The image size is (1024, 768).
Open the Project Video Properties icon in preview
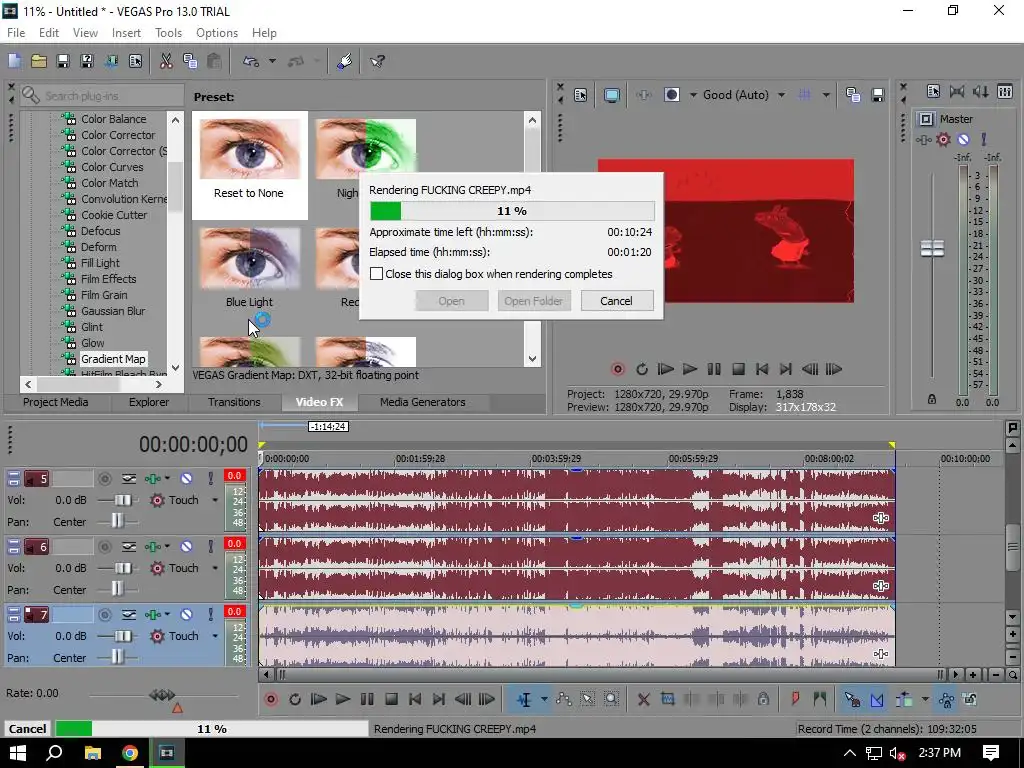[581, 95]
